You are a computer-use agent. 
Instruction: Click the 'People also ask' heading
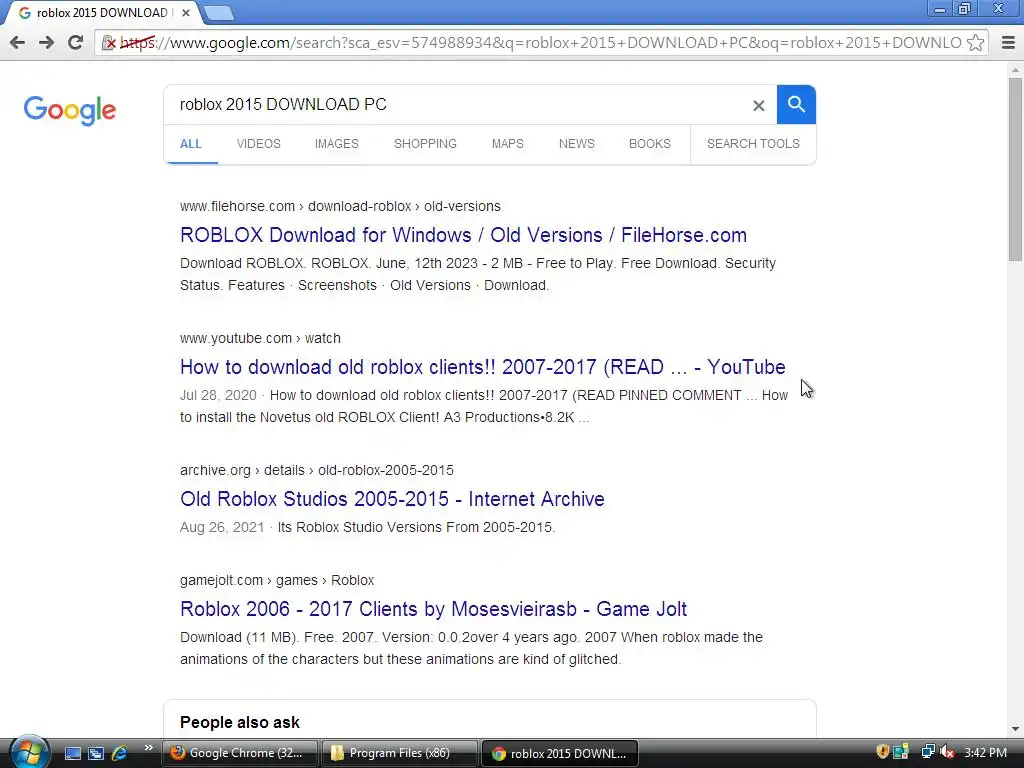240,722
